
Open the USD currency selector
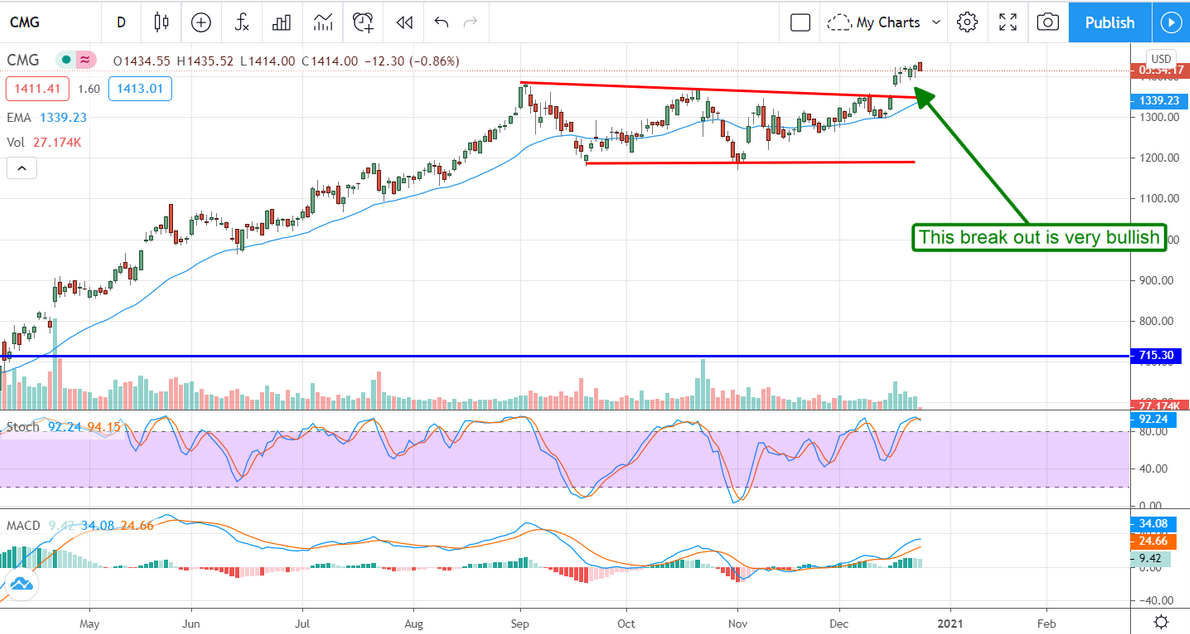1161,58
